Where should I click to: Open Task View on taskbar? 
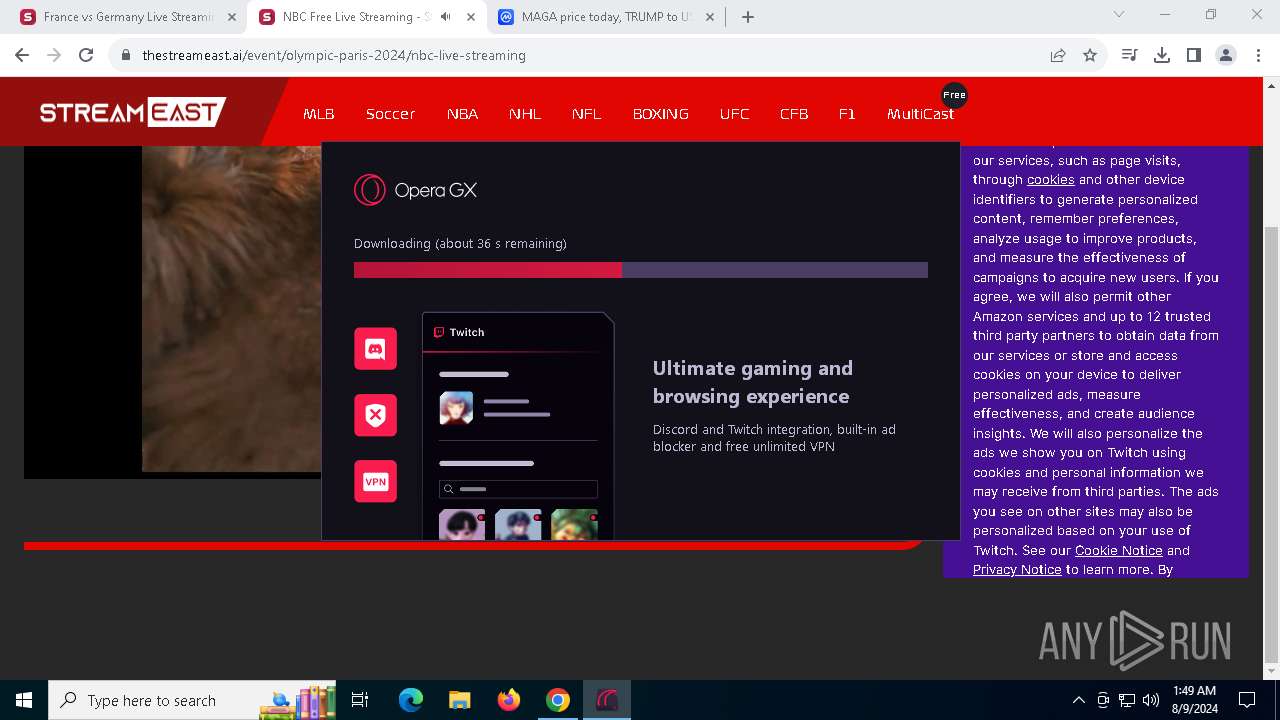point(360,700)
